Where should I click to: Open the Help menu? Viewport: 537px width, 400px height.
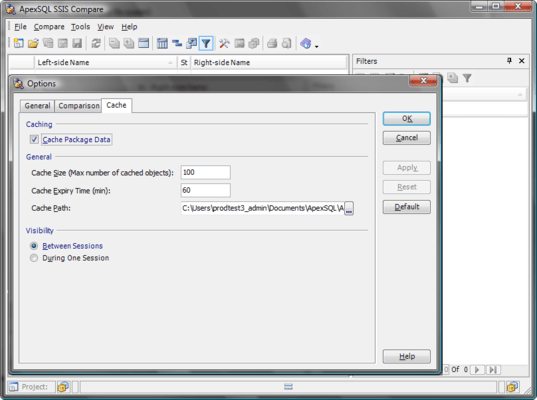[x=129, y=27]
